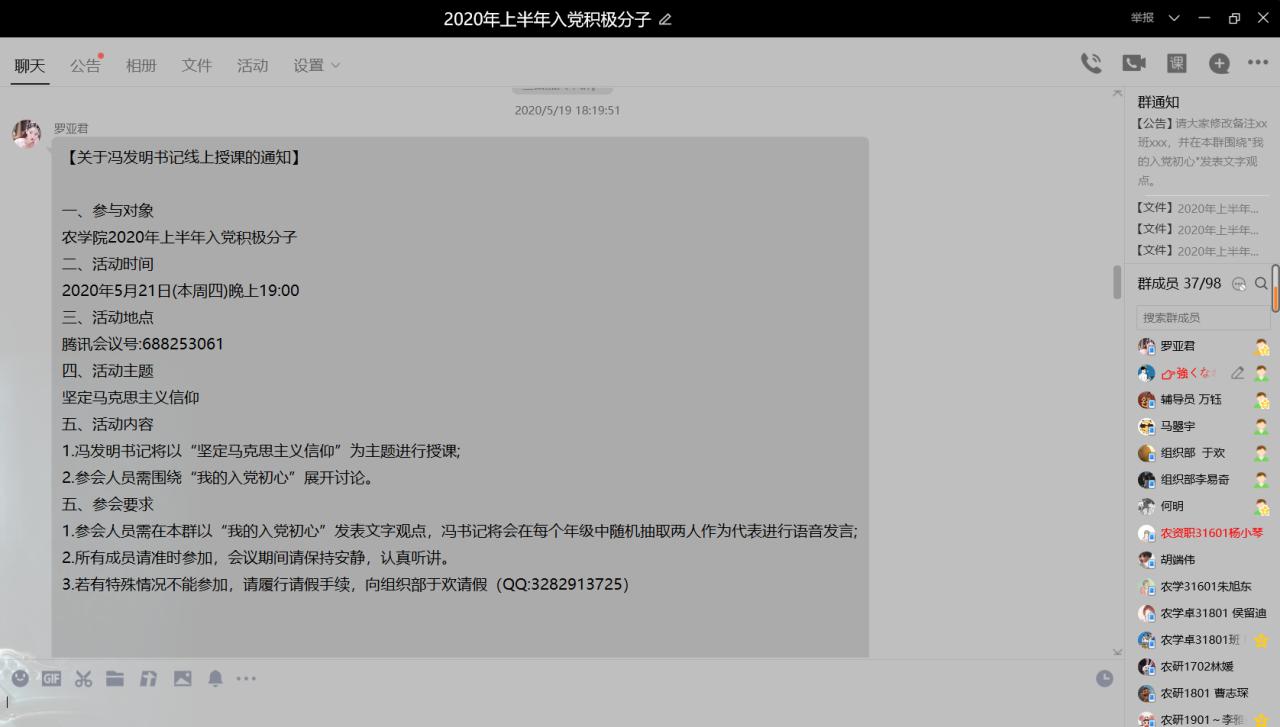This screenshot has height=727, width=1280.
Task: Open the member search magnifier icon
Action: tap(1261, 283)
